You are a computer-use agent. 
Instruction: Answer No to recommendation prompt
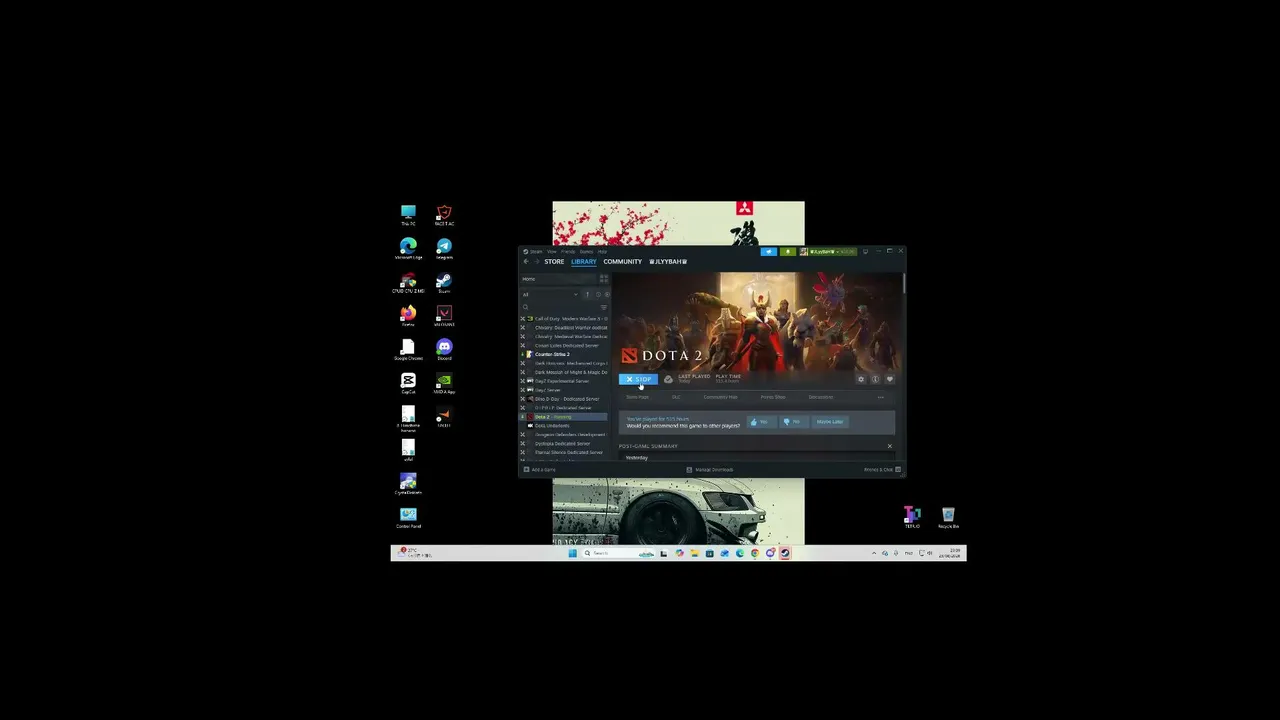[x=792, y=422]
